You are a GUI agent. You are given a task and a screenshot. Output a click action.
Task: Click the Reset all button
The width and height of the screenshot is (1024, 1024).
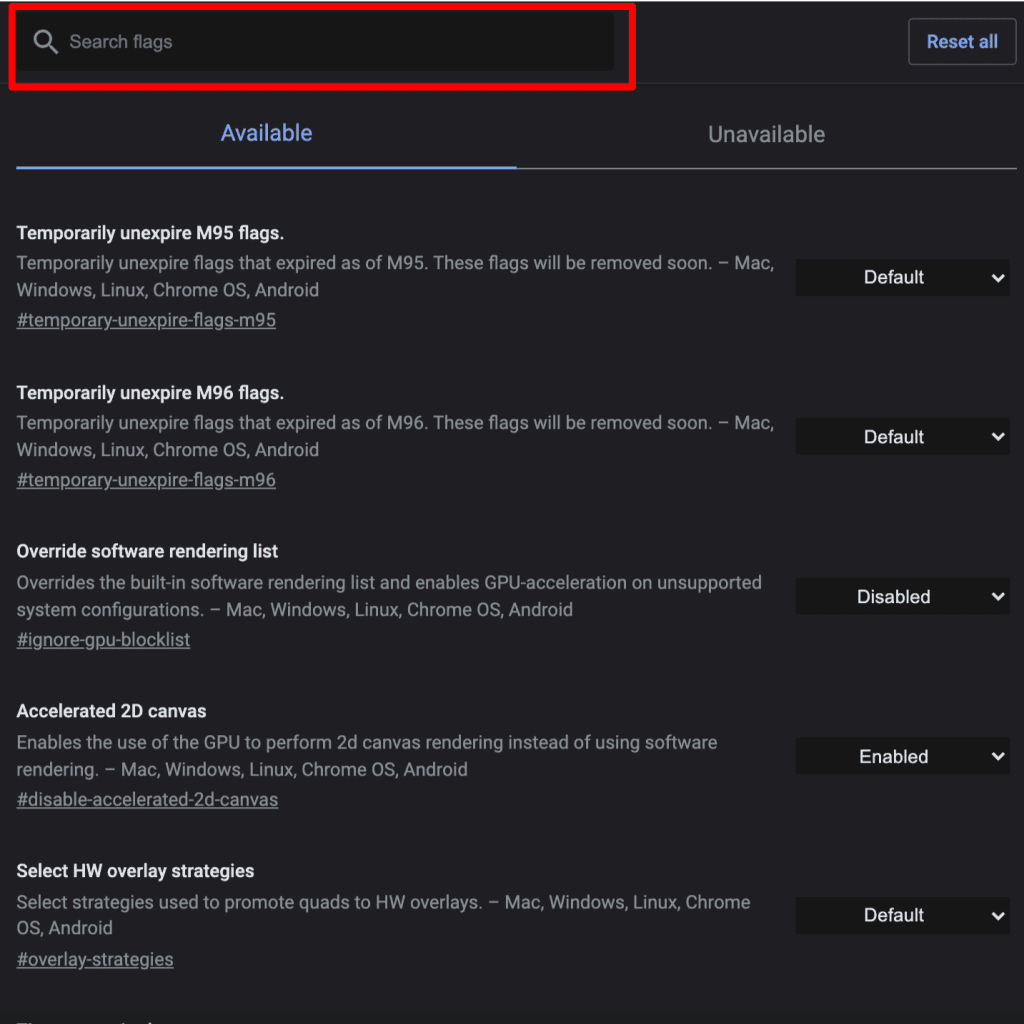coord(961,42)
